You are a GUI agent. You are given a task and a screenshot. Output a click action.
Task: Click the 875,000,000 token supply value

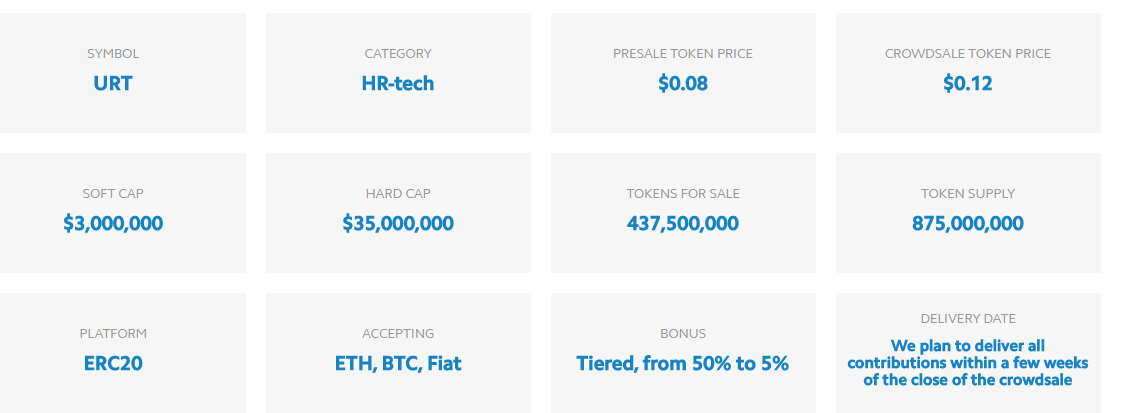[x=968, y=223]
